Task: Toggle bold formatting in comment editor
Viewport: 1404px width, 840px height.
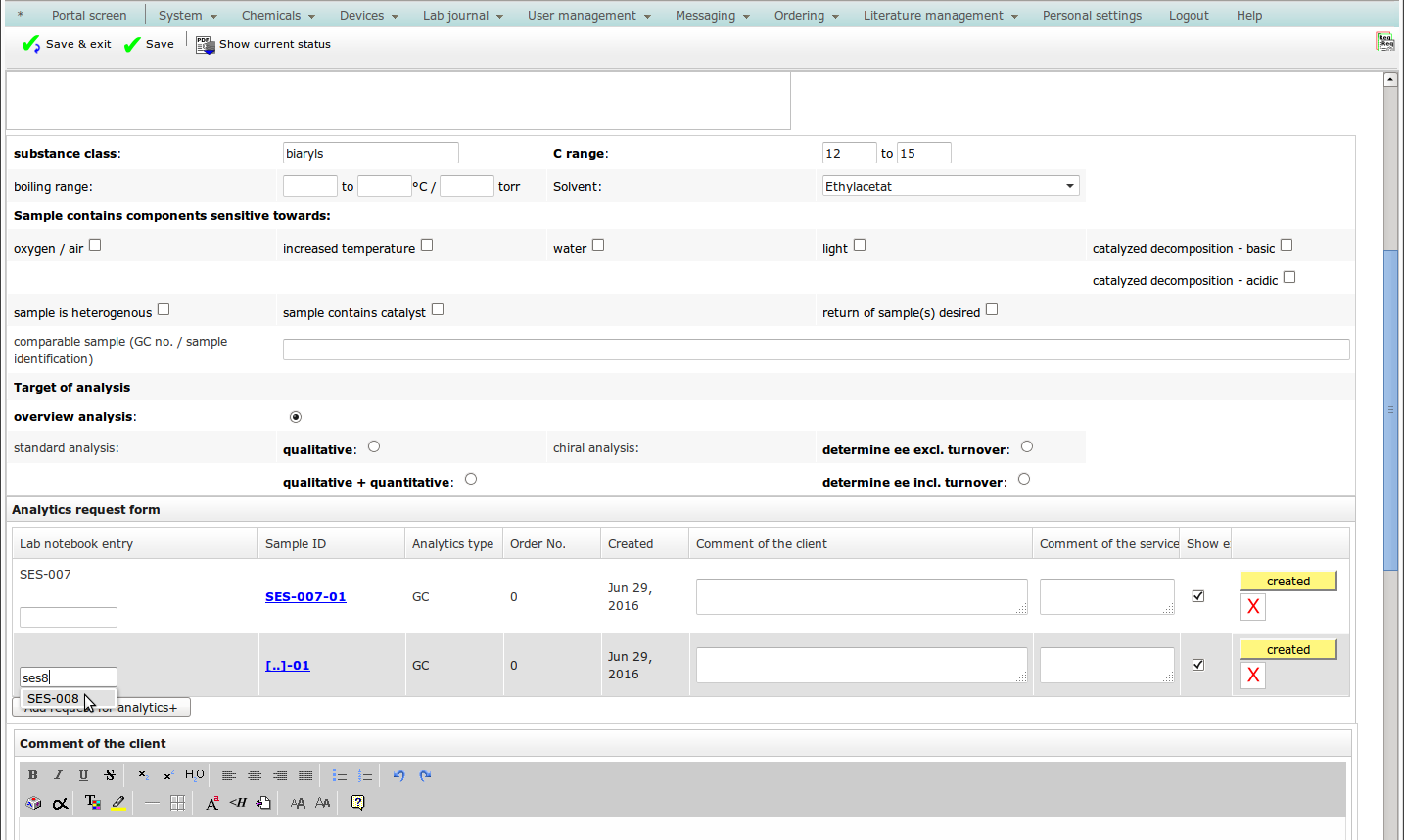Action: tap(33, 775)
